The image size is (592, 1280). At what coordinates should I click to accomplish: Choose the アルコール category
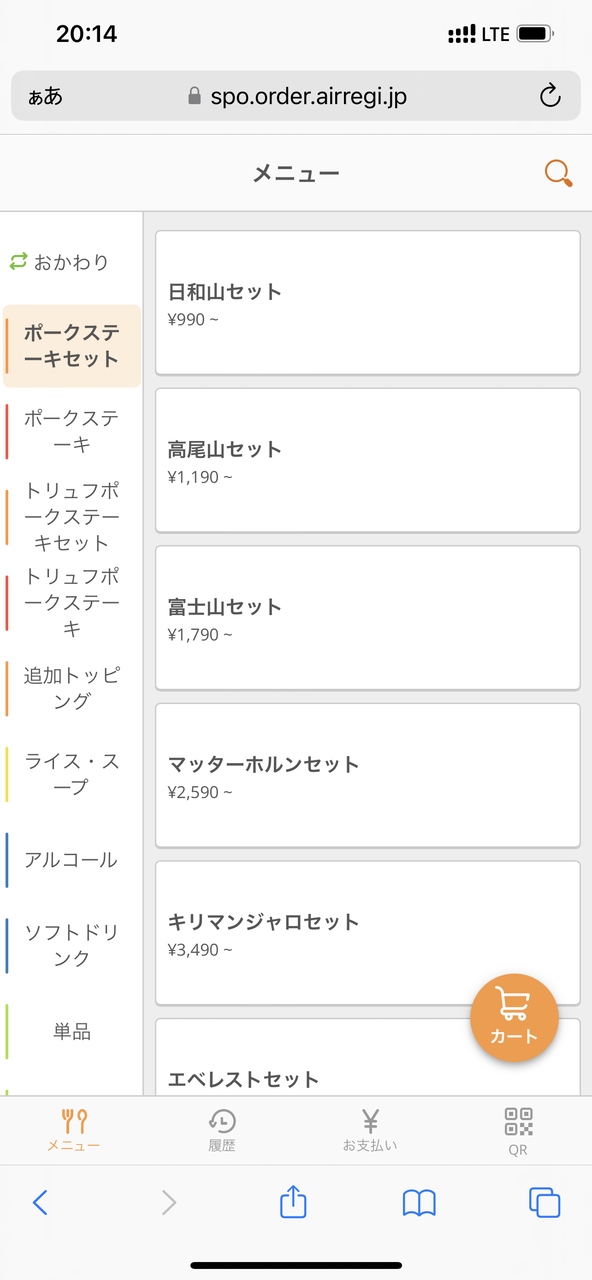pyautogui.click(x=72, y=860)
